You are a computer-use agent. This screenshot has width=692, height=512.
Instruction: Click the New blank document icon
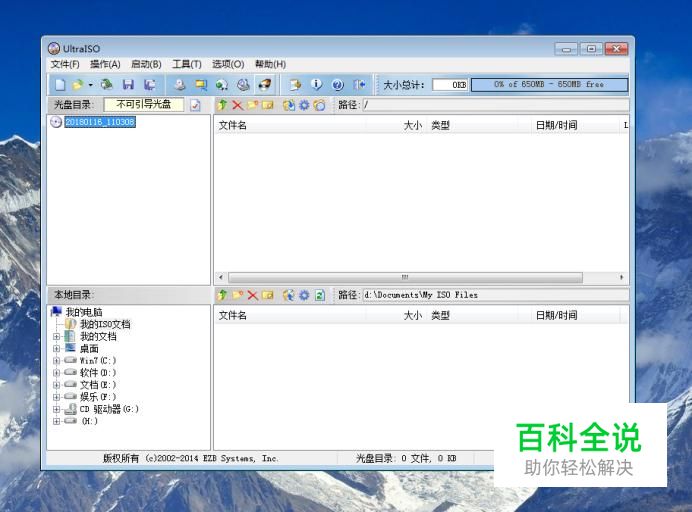60,84
